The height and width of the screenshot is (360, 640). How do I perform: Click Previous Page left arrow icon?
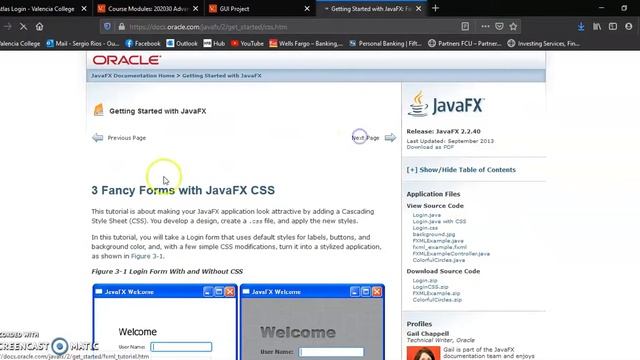tap(98, 138)
